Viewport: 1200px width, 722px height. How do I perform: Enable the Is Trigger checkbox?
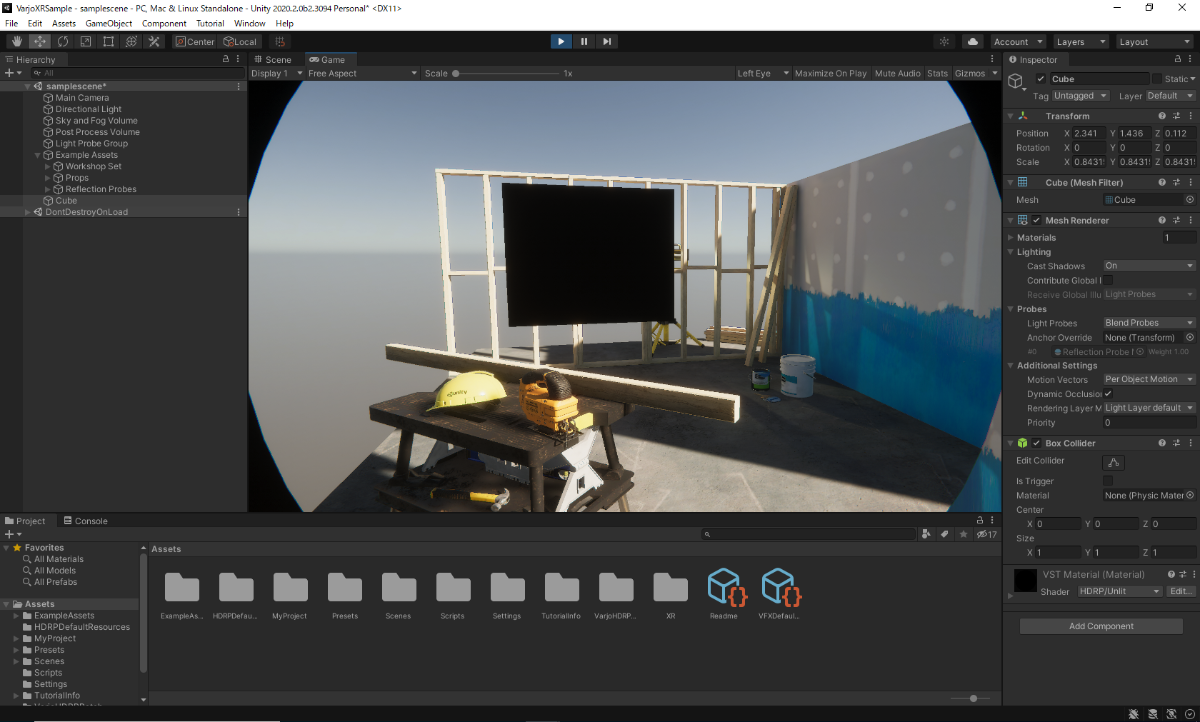(1108, 481)
